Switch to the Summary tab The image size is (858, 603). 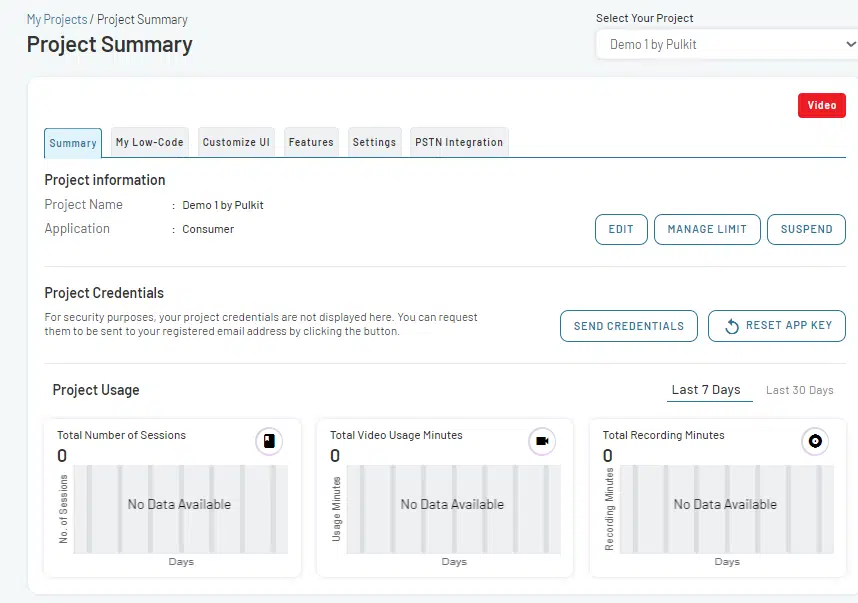(x=73, y=143)
